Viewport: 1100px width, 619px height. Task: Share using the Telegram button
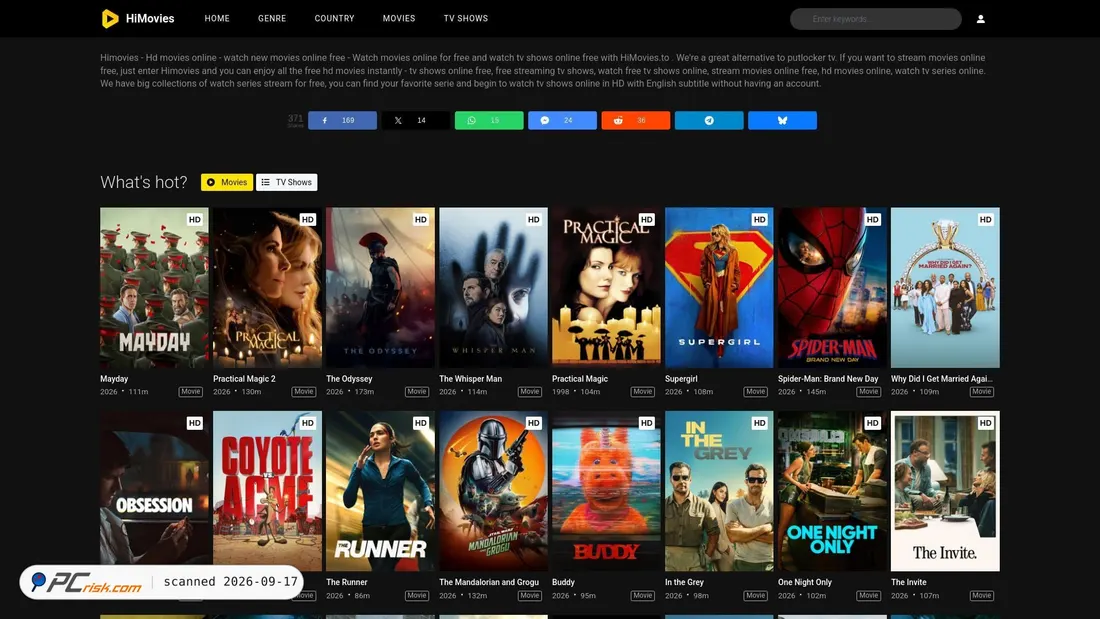pyautogui.click(x=709, y=121)
